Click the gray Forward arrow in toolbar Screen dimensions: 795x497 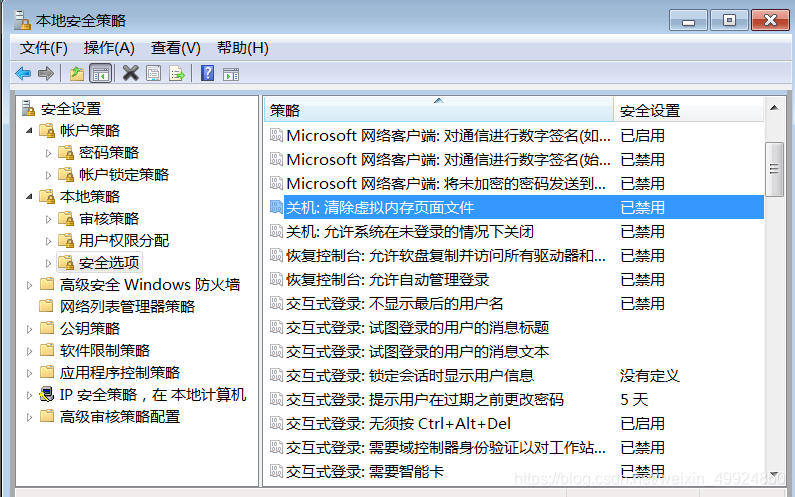pos(45,73)
